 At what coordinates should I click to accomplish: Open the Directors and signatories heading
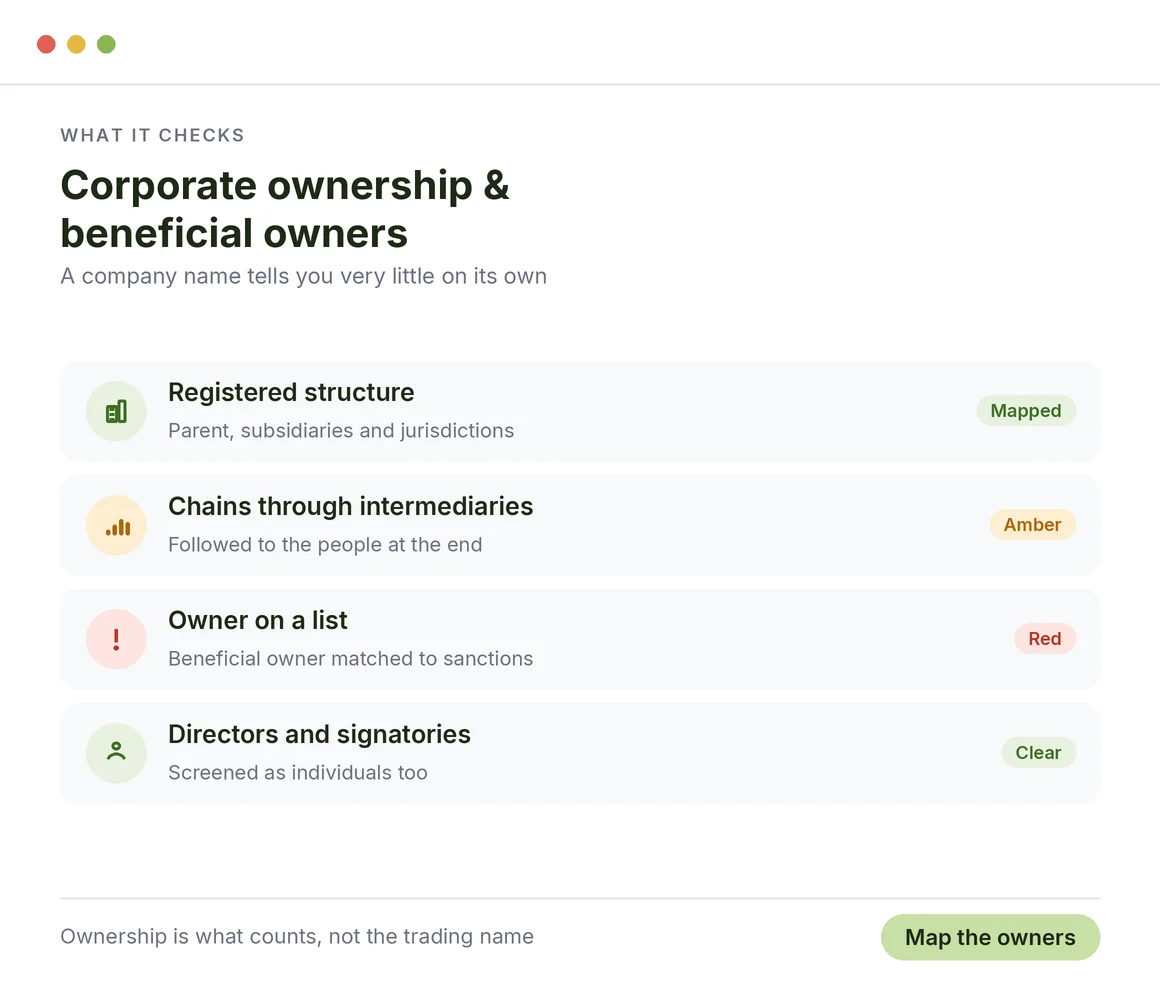[319, 734]
